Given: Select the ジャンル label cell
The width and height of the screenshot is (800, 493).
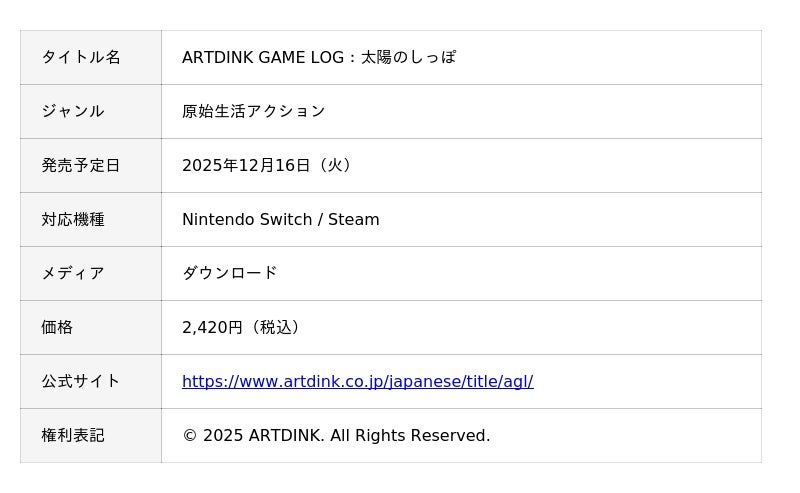Looking at the screenshot, I should pyautogui.click(x=73, y=111).
